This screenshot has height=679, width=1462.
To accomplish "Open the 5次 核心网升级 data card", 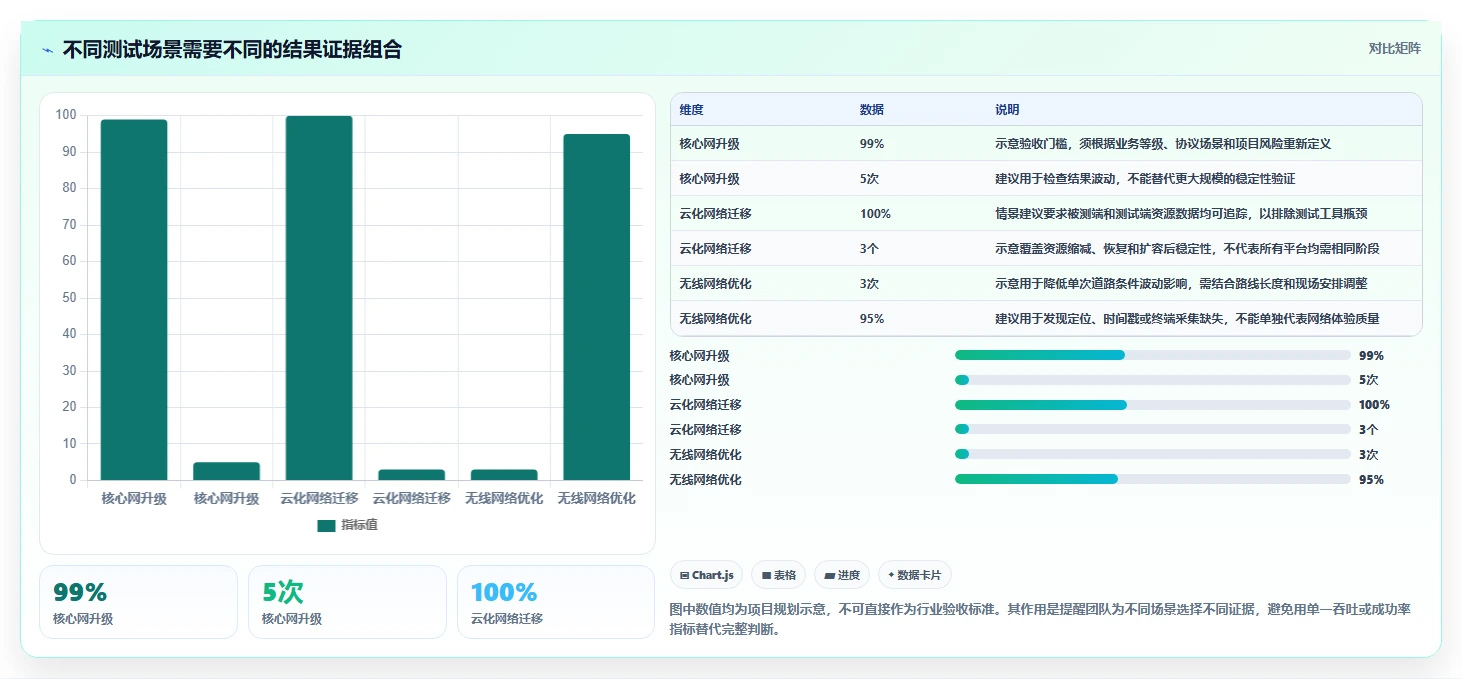I will pos(347,602).
